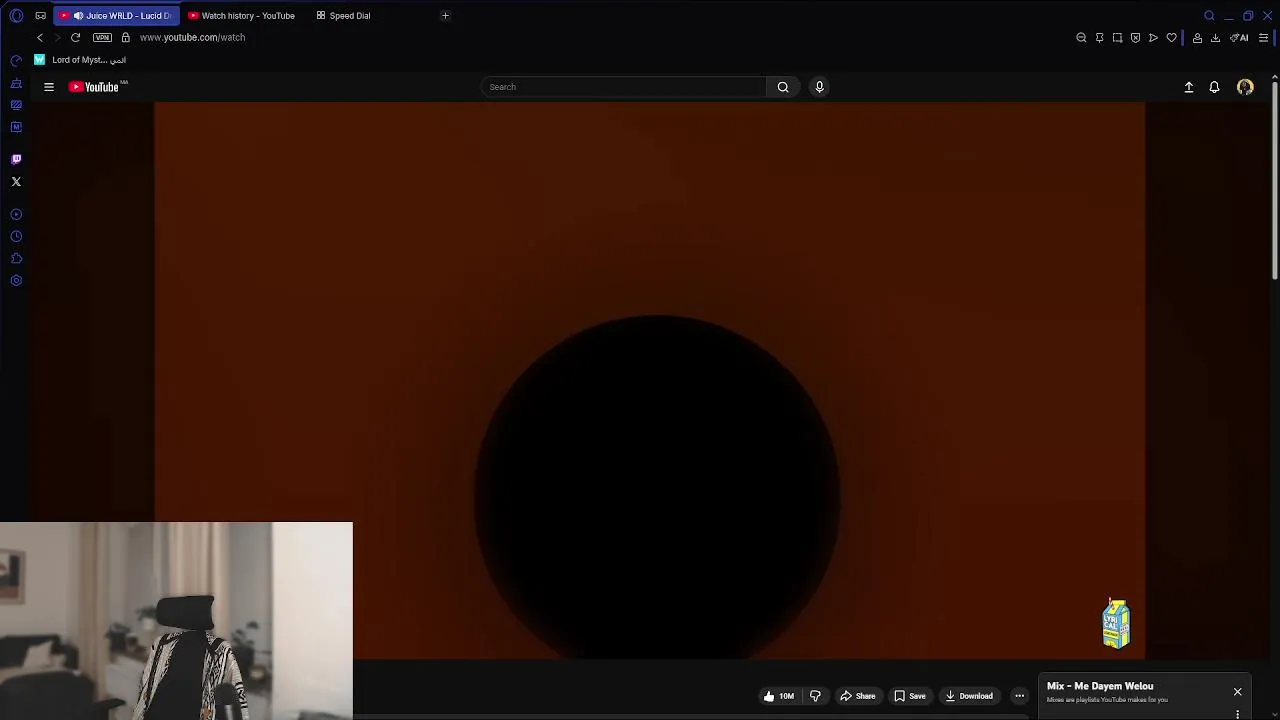The image size is (1280, 720).
Task: View site security lock info
Action: pyautogui.click(x=126, y=38)
